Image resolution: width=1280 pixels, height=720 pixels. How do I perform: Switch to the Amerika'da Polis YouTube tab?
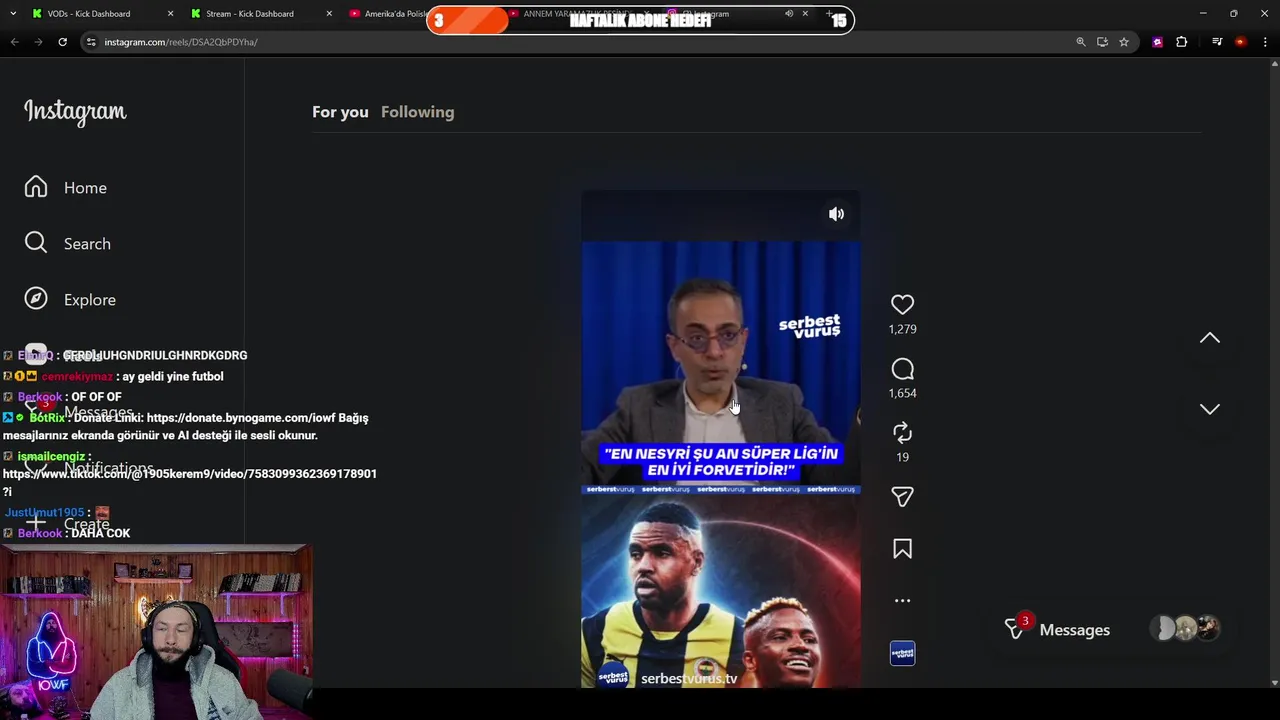390,14
